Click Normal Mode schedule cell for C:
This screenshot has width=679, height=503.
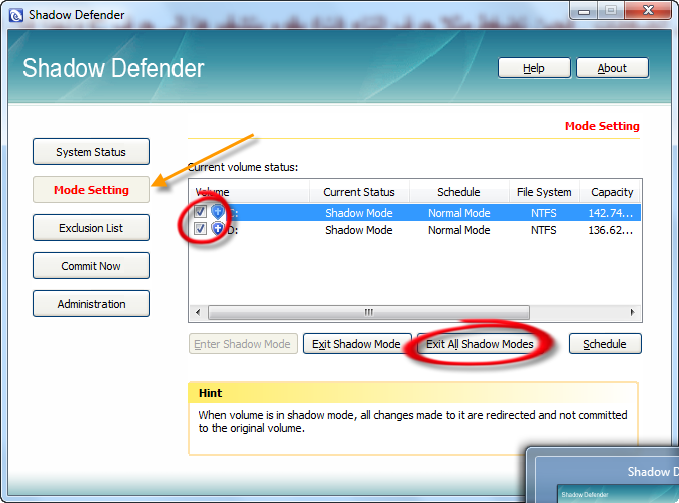459,213
